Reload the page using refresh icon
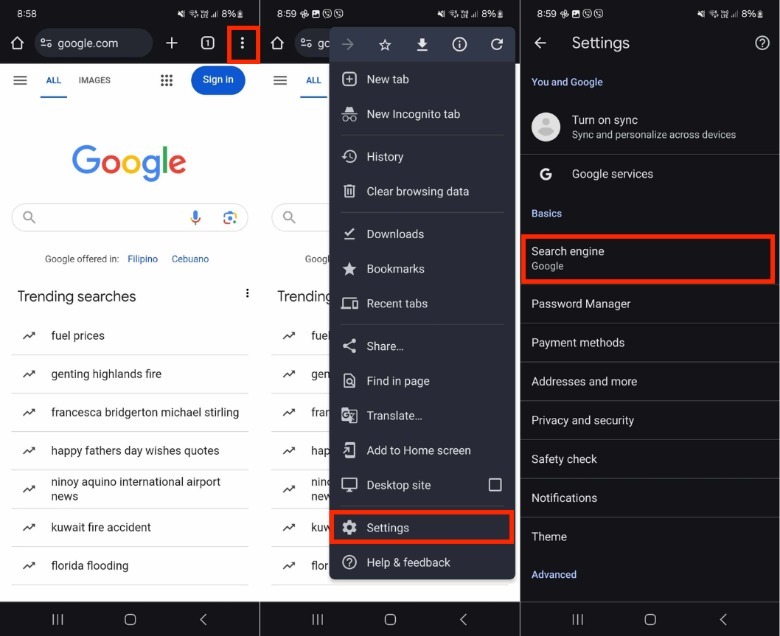Viewport: 780px width, 636px height. tap(496, 45)
